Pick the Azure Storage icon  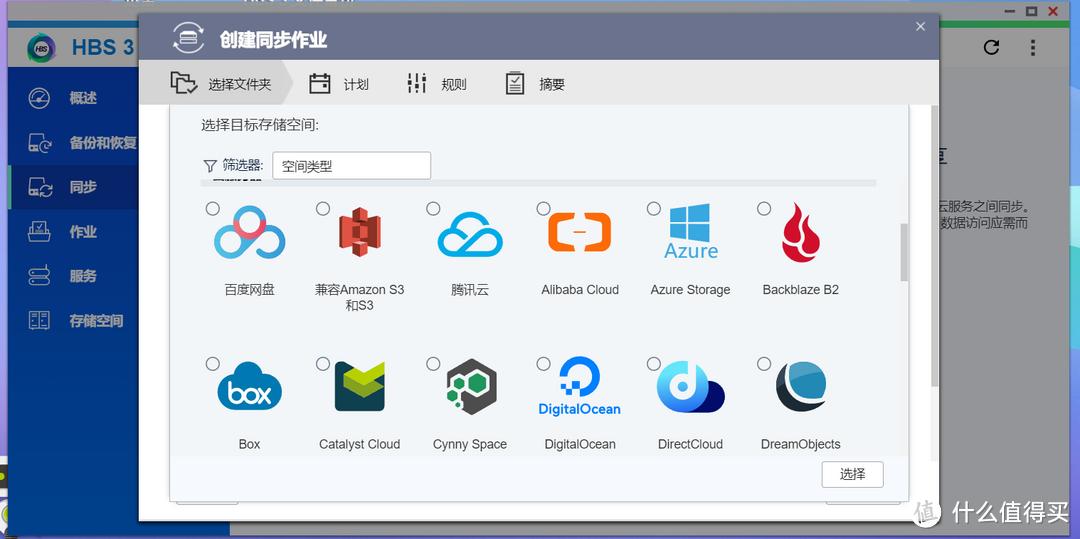(x=690, y=232)
